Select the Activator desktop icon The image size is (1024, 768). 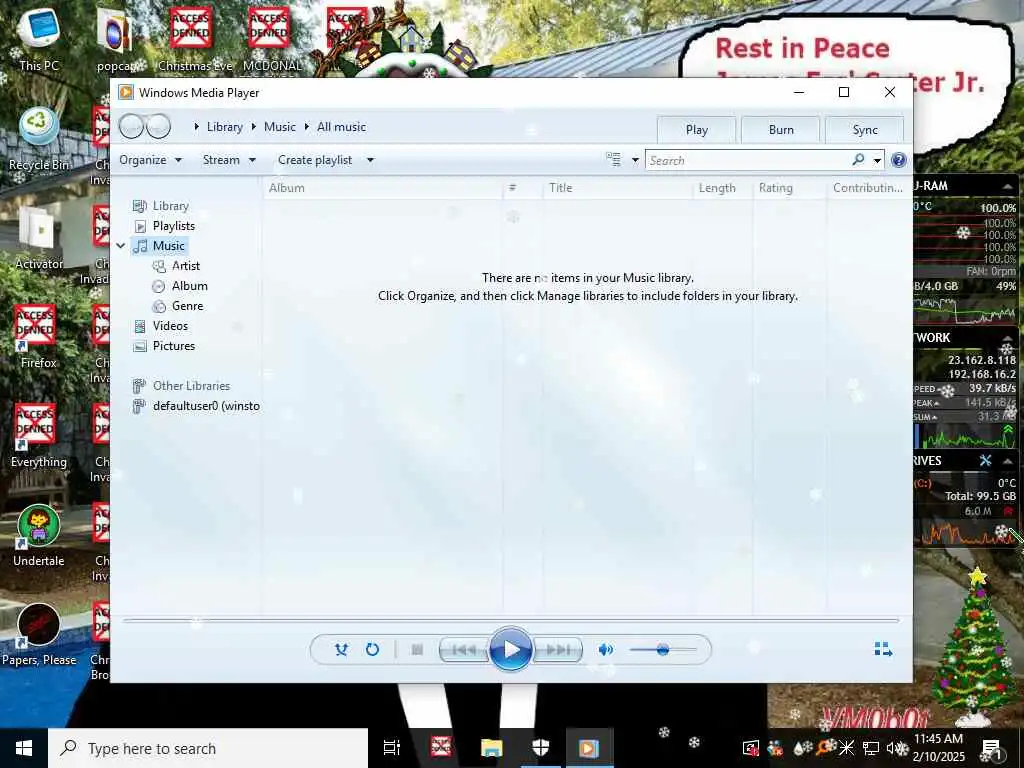39,238
